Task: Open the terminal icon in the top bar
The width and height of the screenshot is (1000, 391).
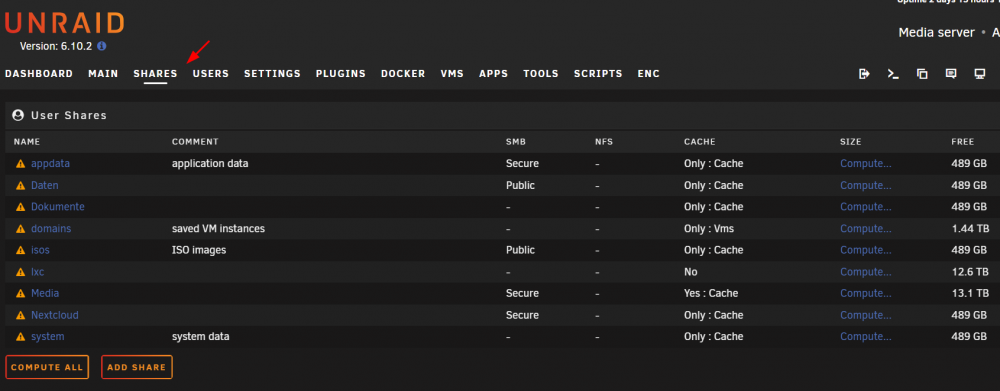Action: point(893,74)
